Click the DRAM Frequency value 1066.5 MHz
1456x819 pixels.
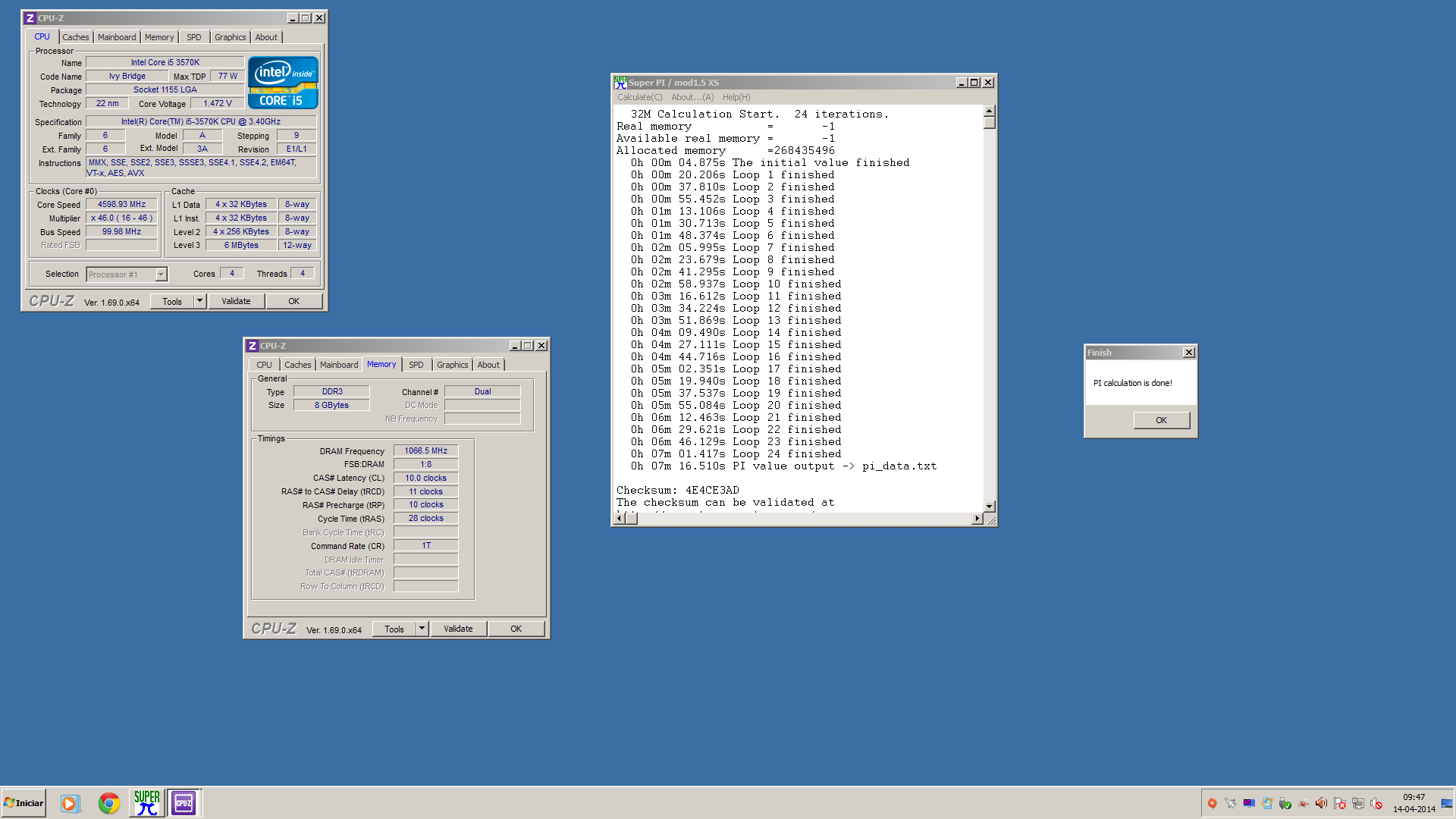click(x=425, y=450)
